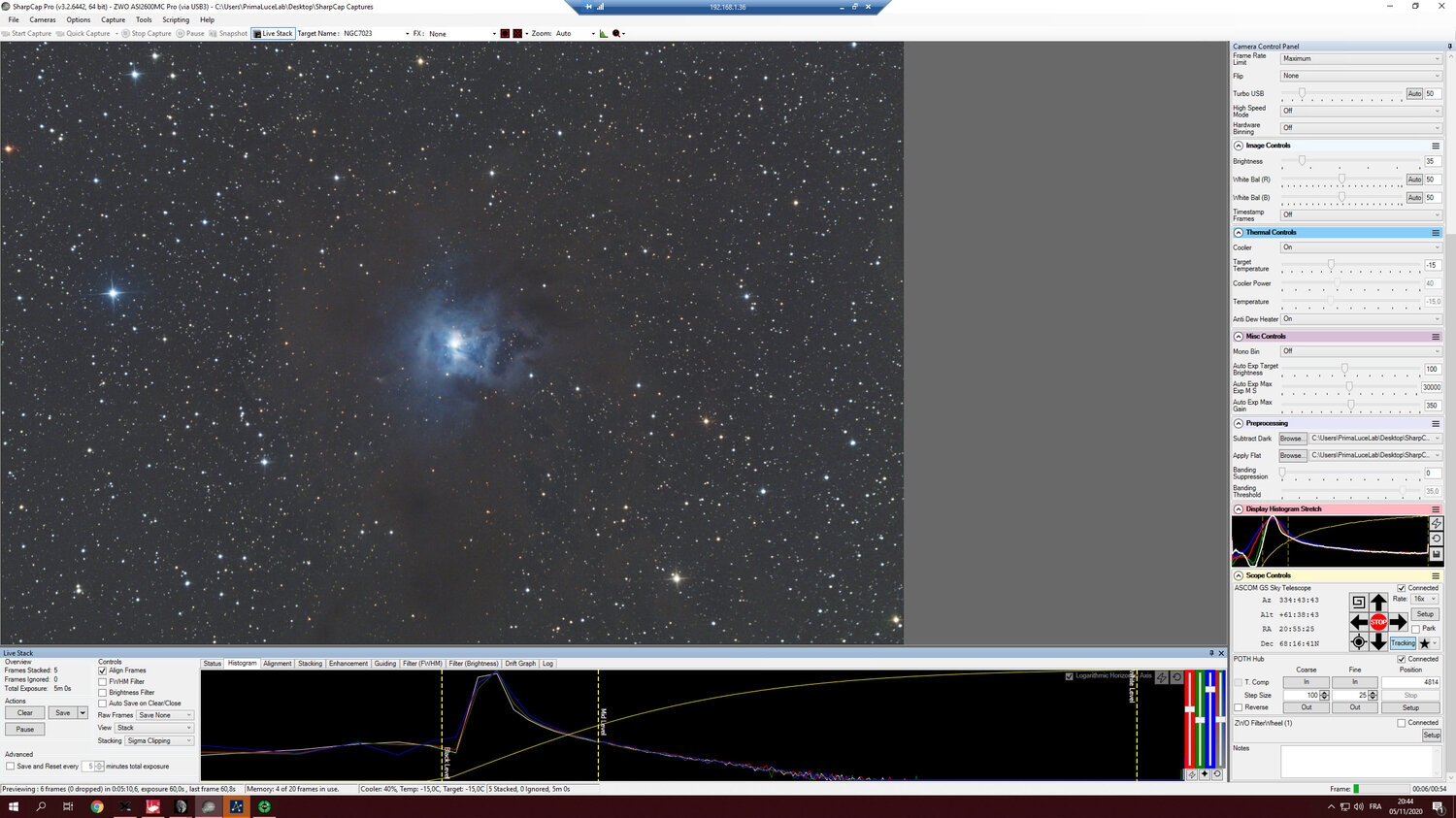1456x818 pixels.
Task: Click the Notes text area
Action: pyautogui.click(x=1362, y=762)
